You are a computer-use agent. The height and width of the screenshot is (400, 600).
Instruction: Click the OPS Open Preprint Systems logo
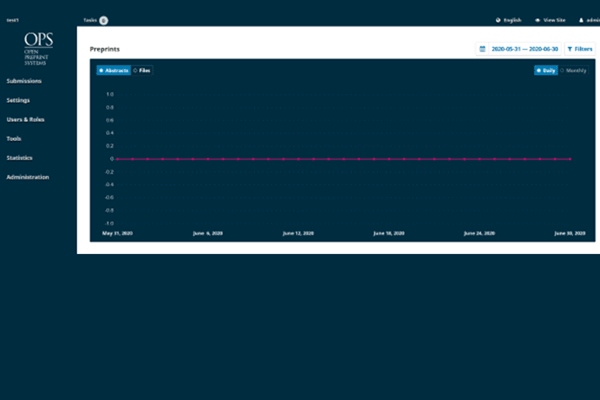39,47
